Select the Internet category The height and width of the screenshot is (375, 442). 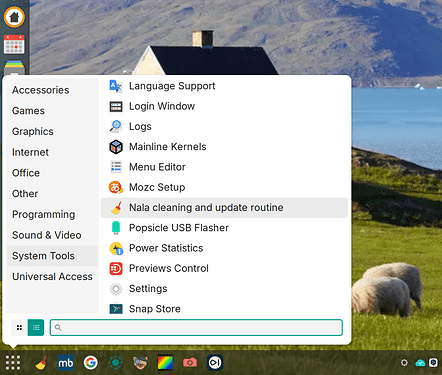pyautogui.click(x=52, y=152)
